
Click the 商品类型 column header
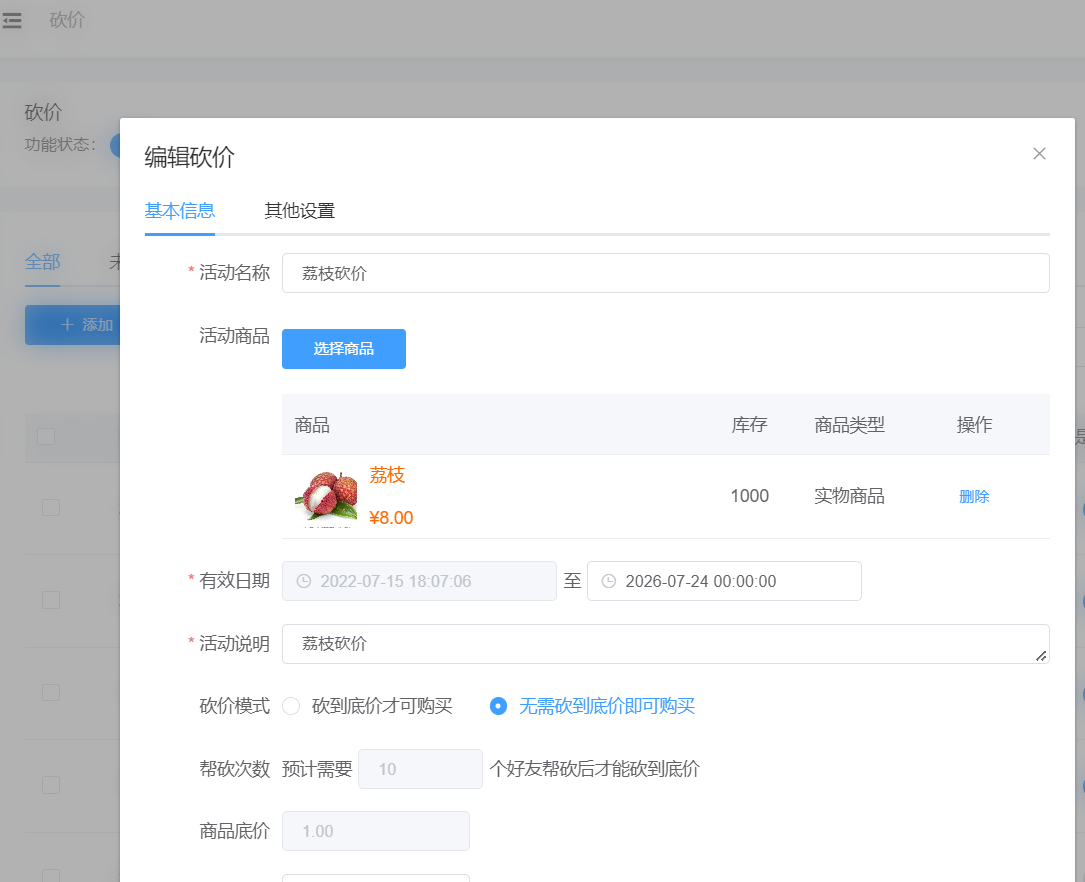click(850, 425)
